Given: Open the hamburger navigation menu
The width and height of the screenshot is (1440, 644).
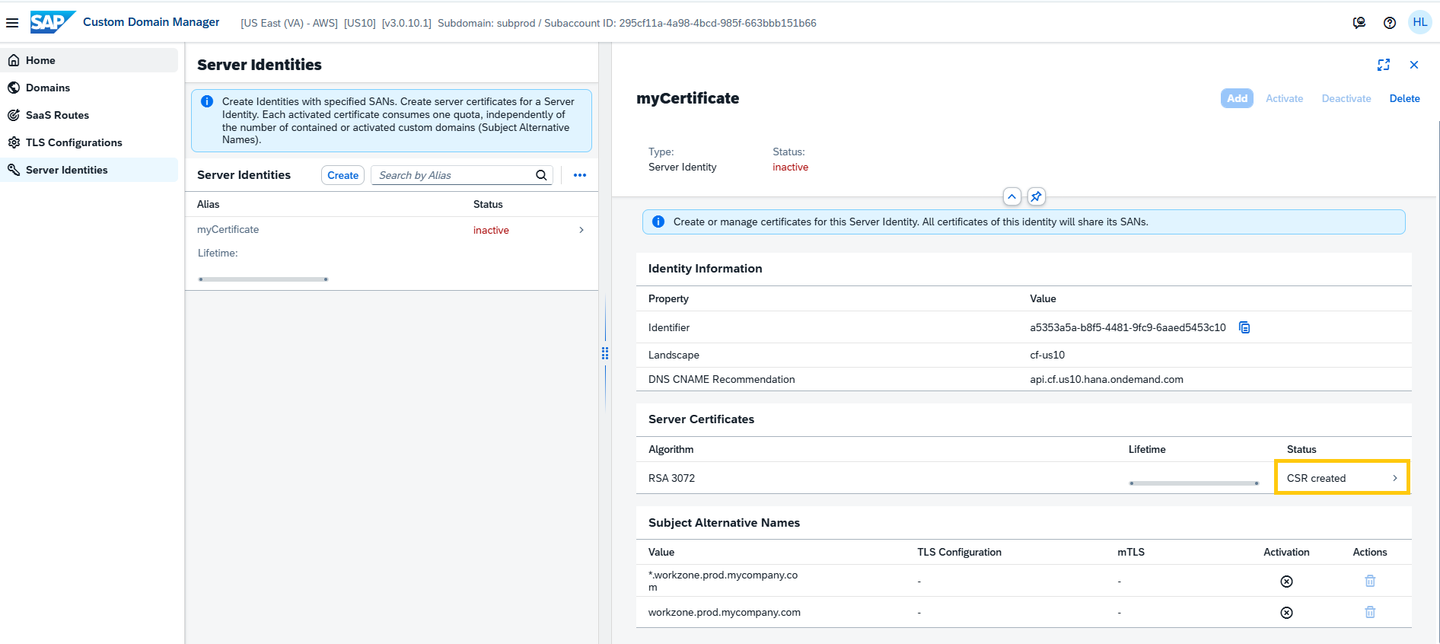Looking at the screenshot, I should 12,22.
